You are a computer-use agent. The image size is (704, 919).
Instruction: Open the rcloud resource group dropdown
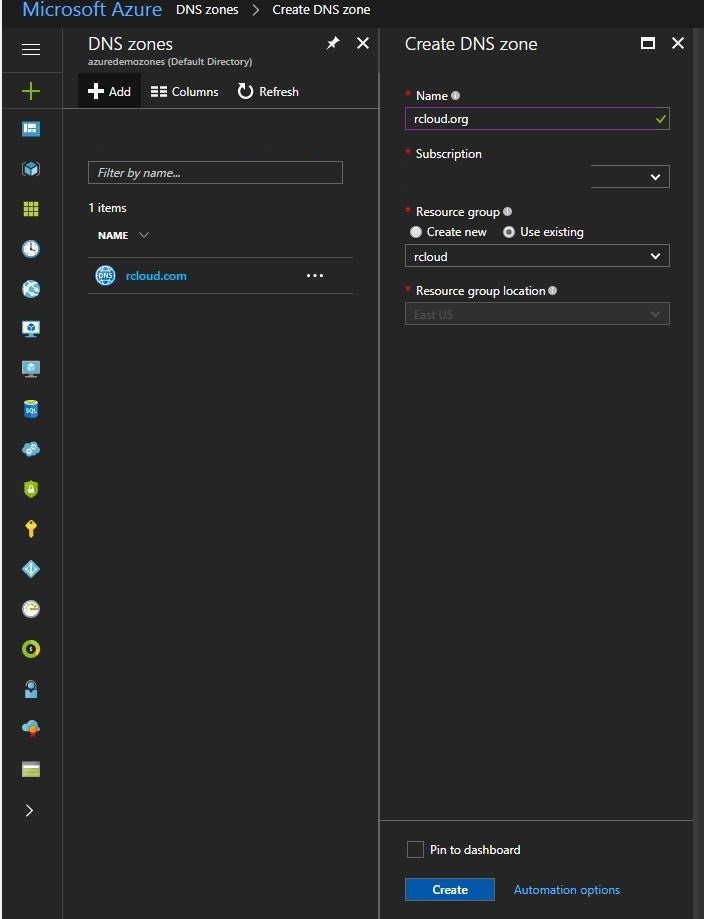(537, 256)
